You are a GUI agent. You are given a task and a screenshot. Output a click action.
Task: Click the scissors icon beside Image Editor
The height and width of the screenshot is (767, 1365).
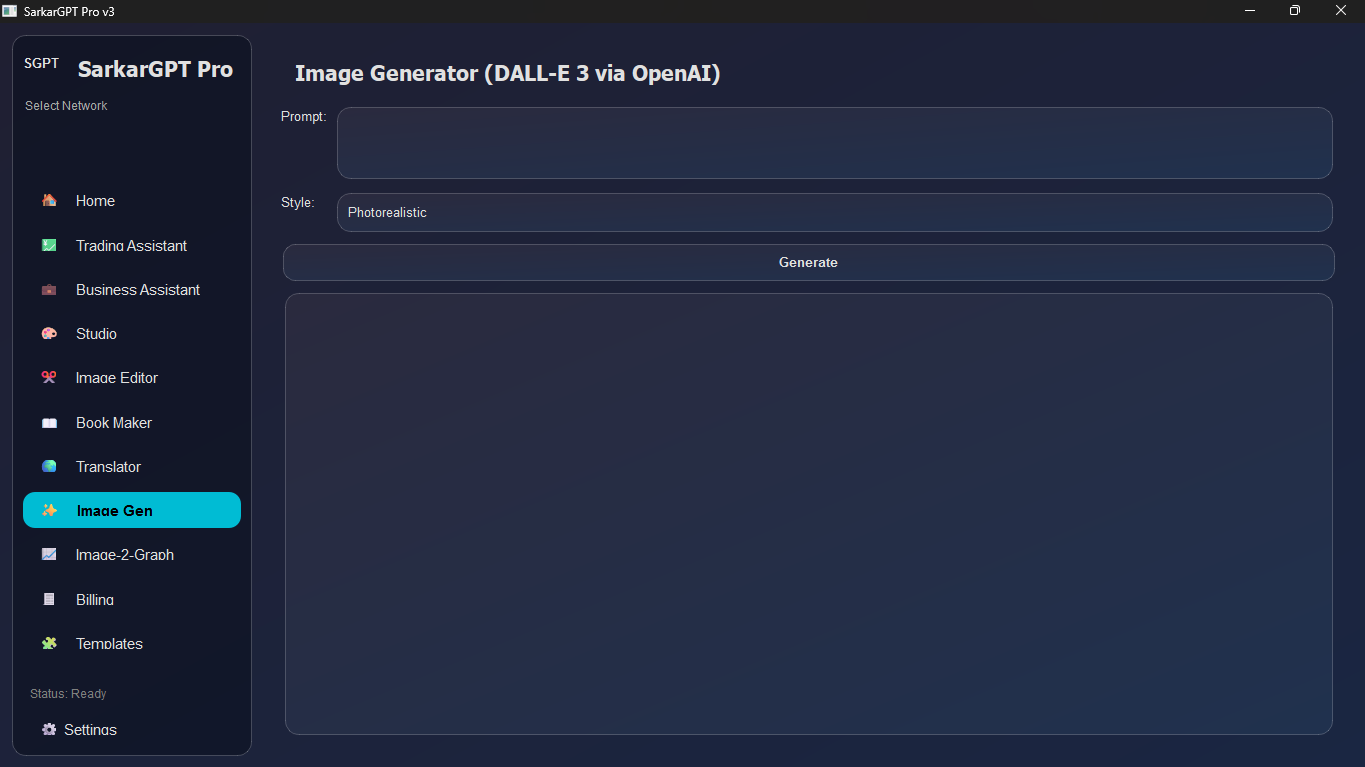pos(49,378)
